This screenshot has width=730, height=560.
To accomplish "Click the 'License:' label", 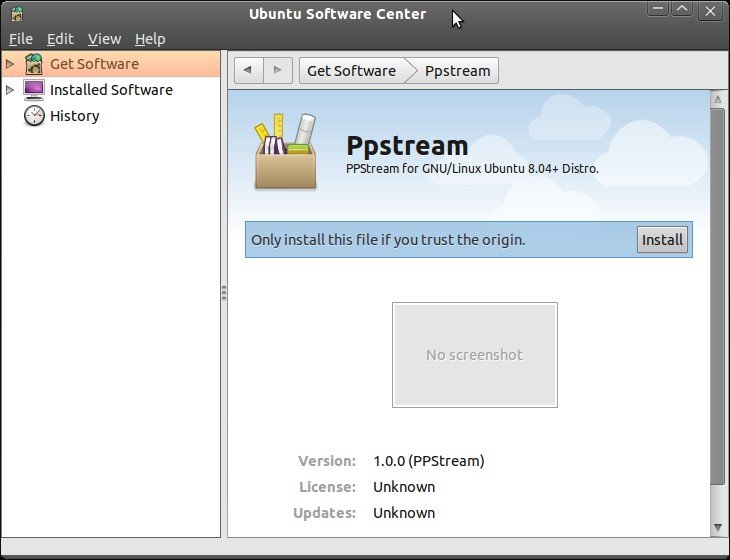I will click(x=327, y=487).
